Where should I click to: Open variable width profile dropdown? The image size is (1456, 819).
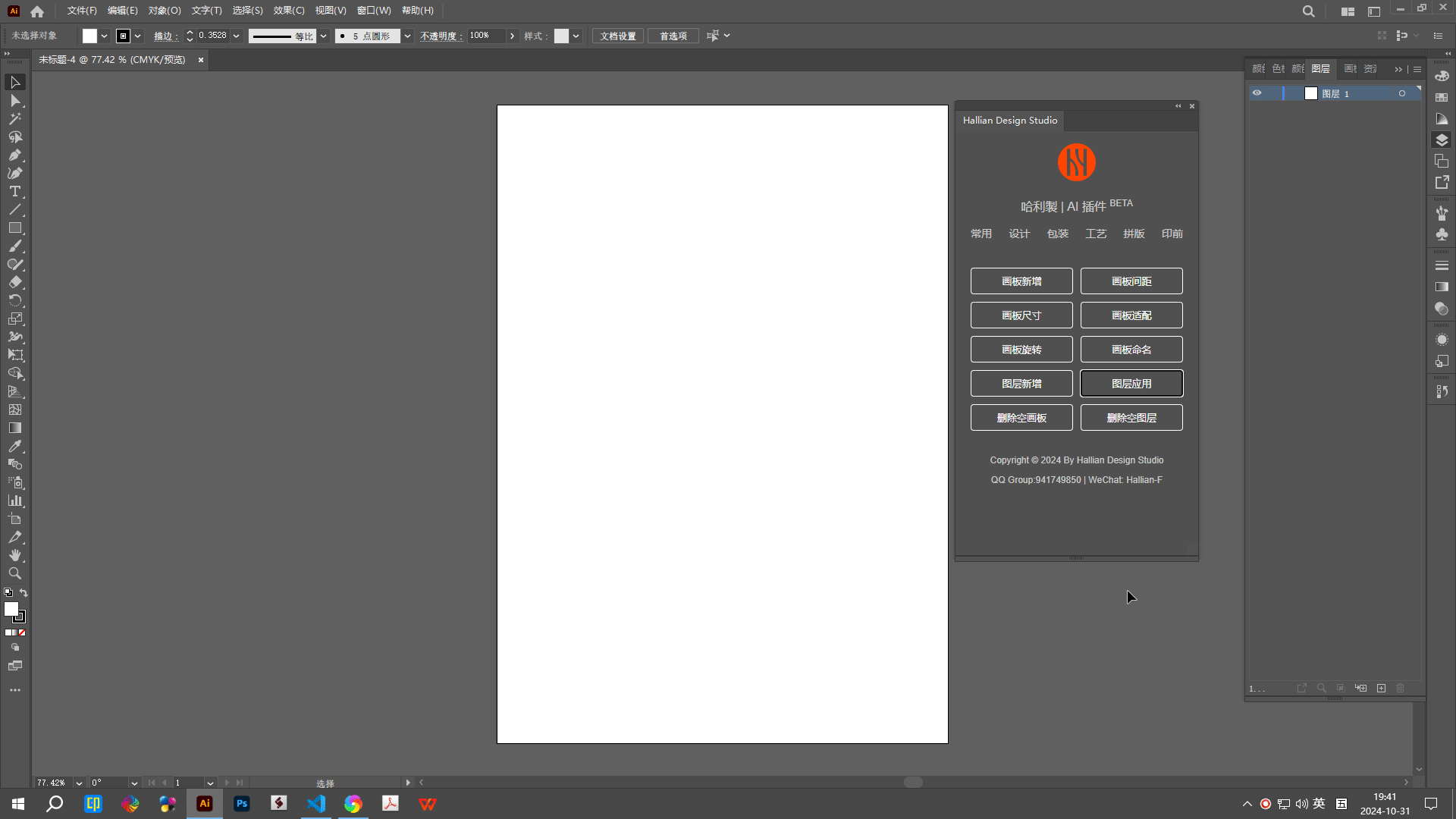pyautogui.click(x=323, y=36)
